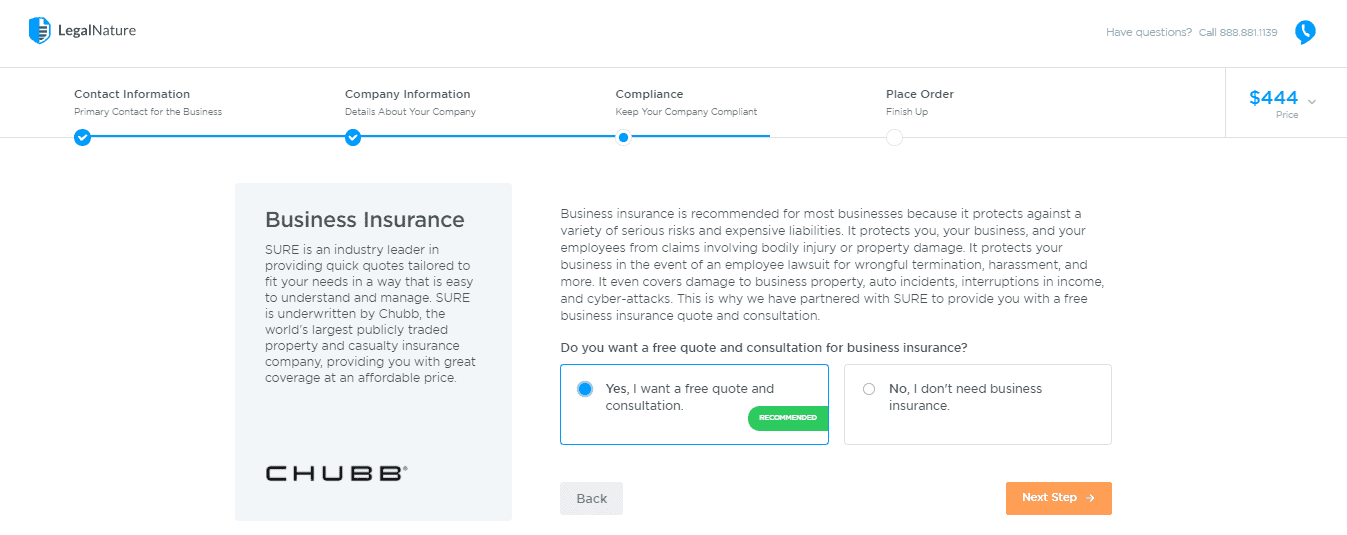Click the Place Order step circle
The image size is (1347, 535).
(x=894, y=138)
